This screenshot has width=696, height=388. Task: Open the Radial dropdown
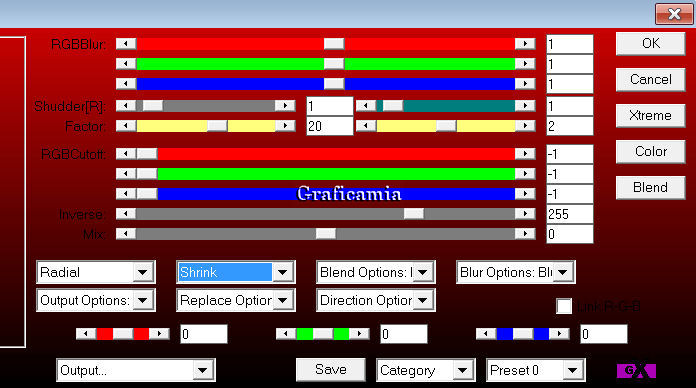(x=96, y=272)
